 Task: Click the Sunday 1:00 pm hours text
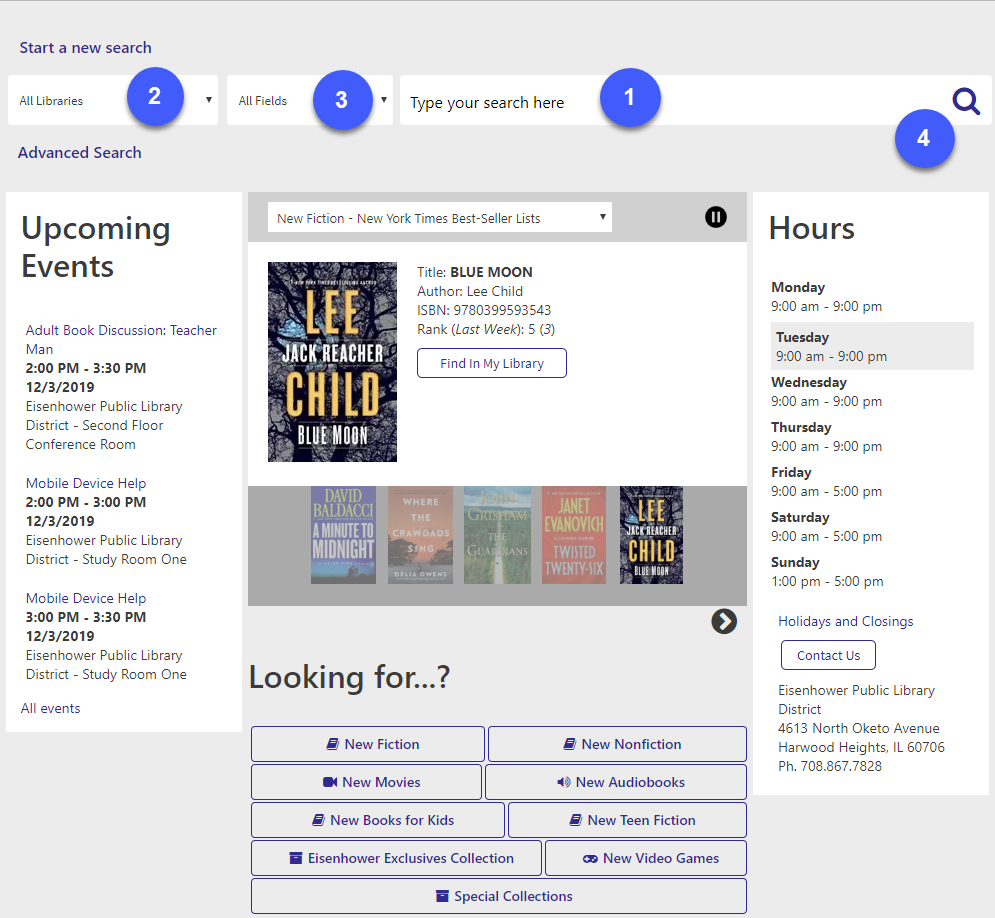827,582
